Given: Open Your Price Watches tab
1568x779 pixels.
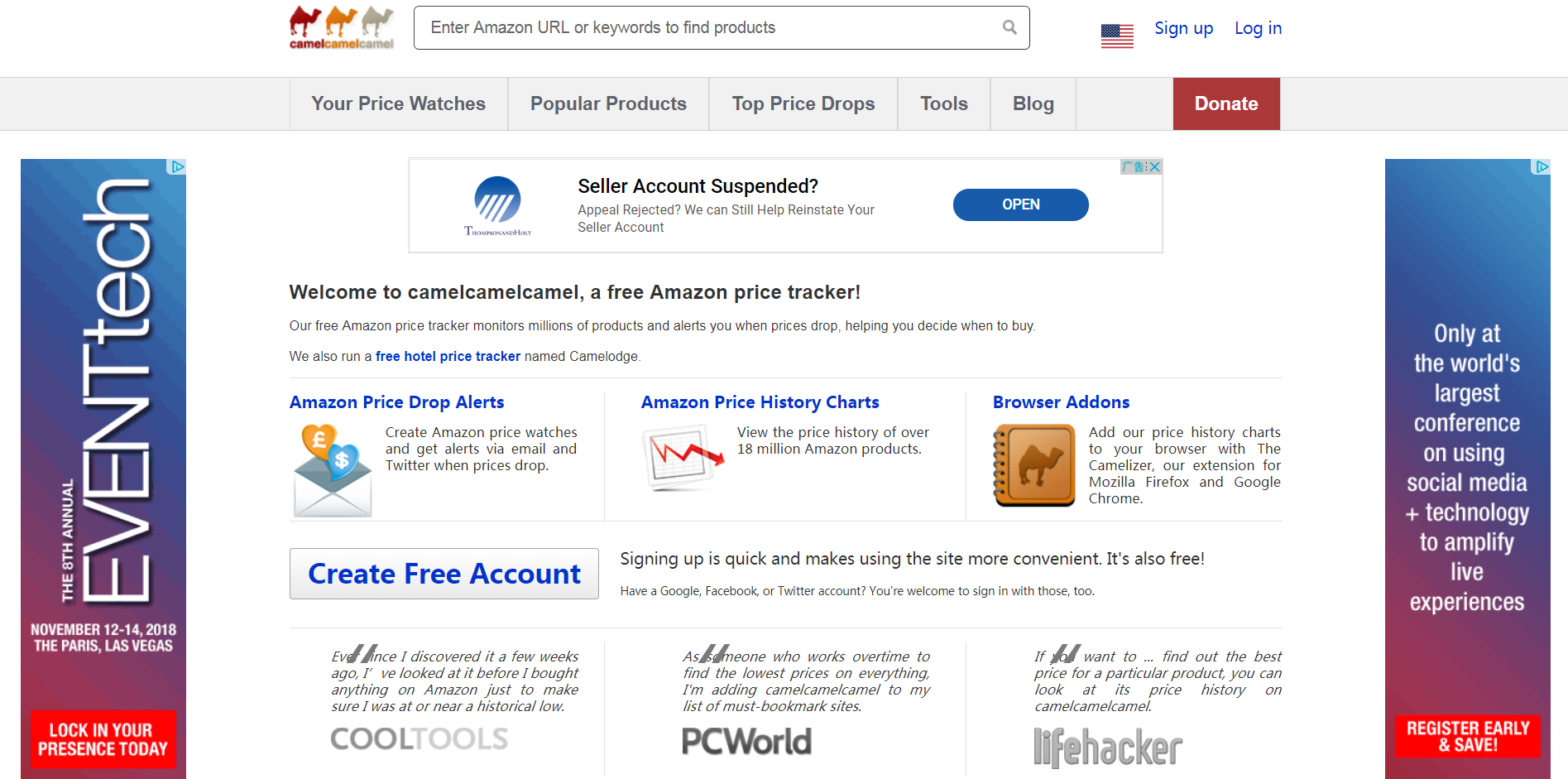Looking at the screenshot, I should pos(398,103).
